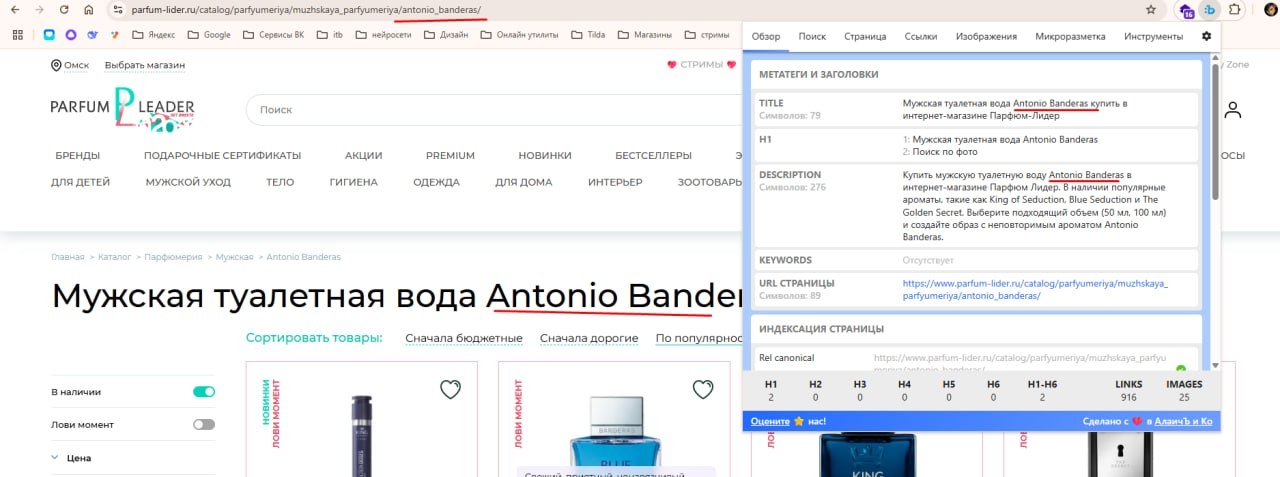Switch to the Обзор tab
Viewport: 1280px width, 477px height.
[x=765, y=36]
